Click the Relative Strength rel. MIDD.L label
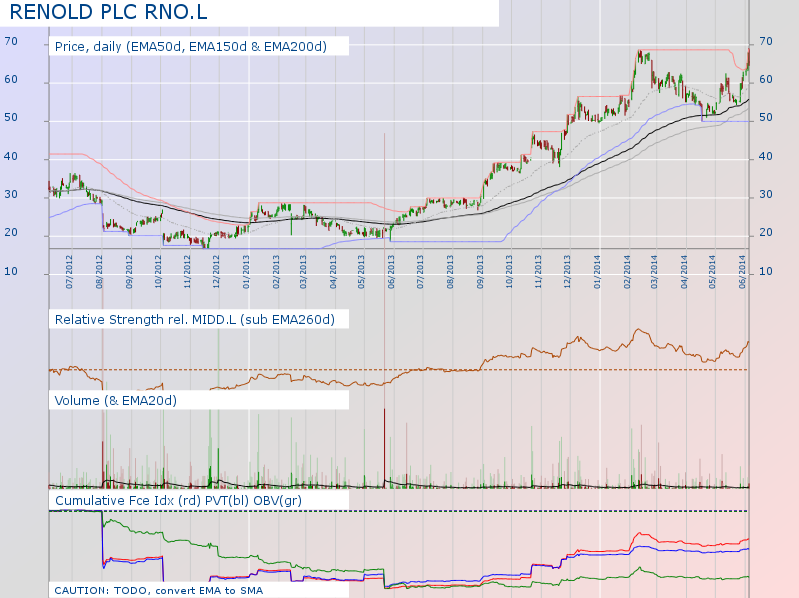Image resolution: width=799 pixels, height=598 pixels. [x=195, y=319]
